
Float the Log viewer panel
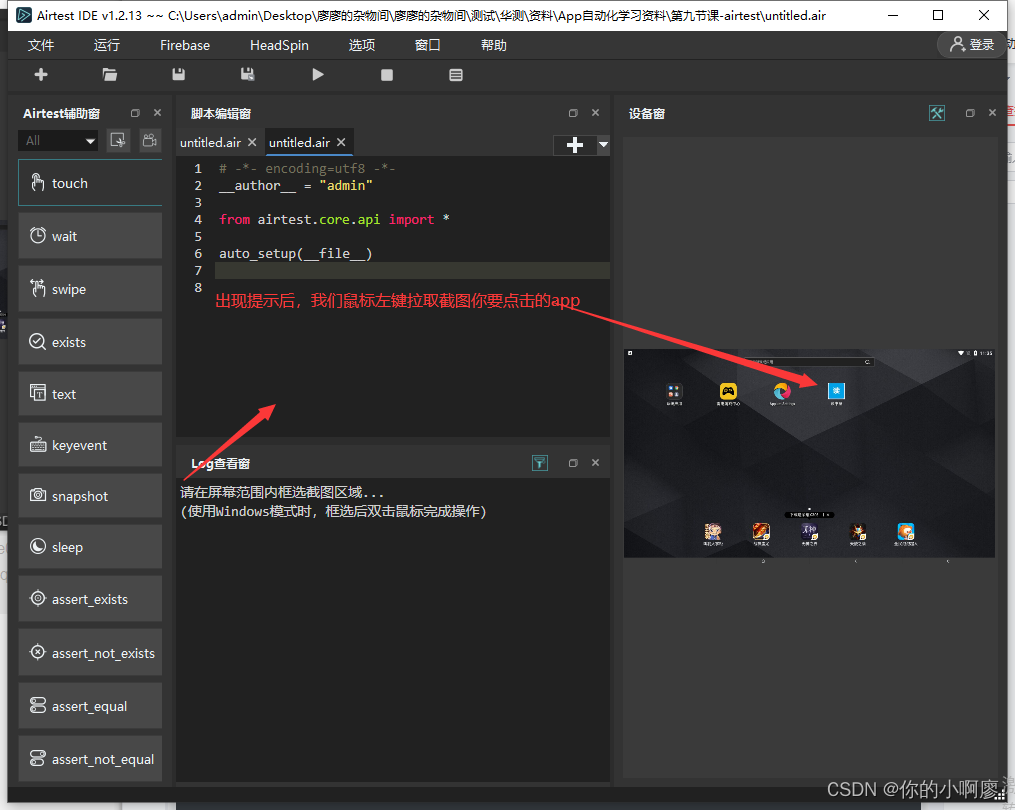coord(573,463)
